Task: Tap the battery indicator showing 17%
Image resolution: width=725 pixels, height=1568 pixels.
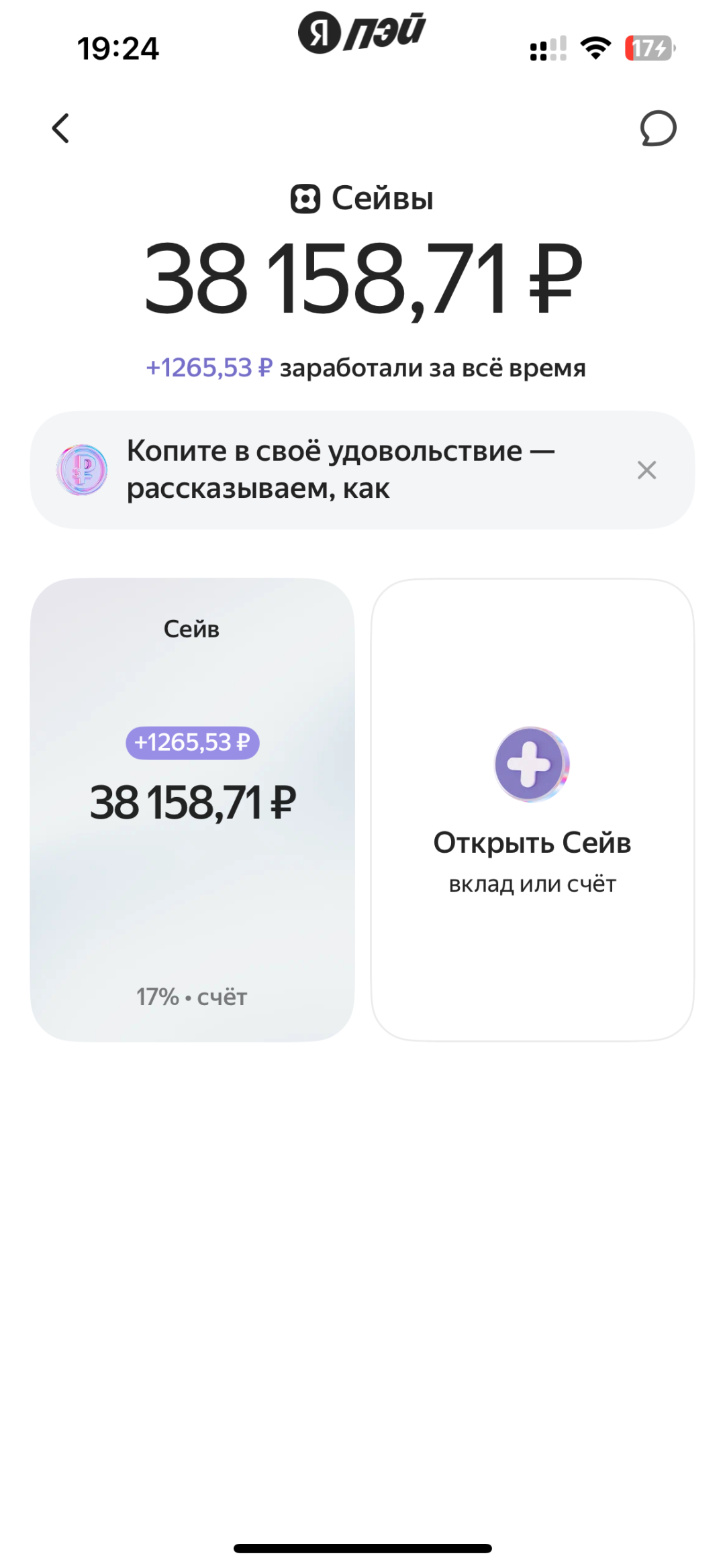Action: click(x=648, y=47)
